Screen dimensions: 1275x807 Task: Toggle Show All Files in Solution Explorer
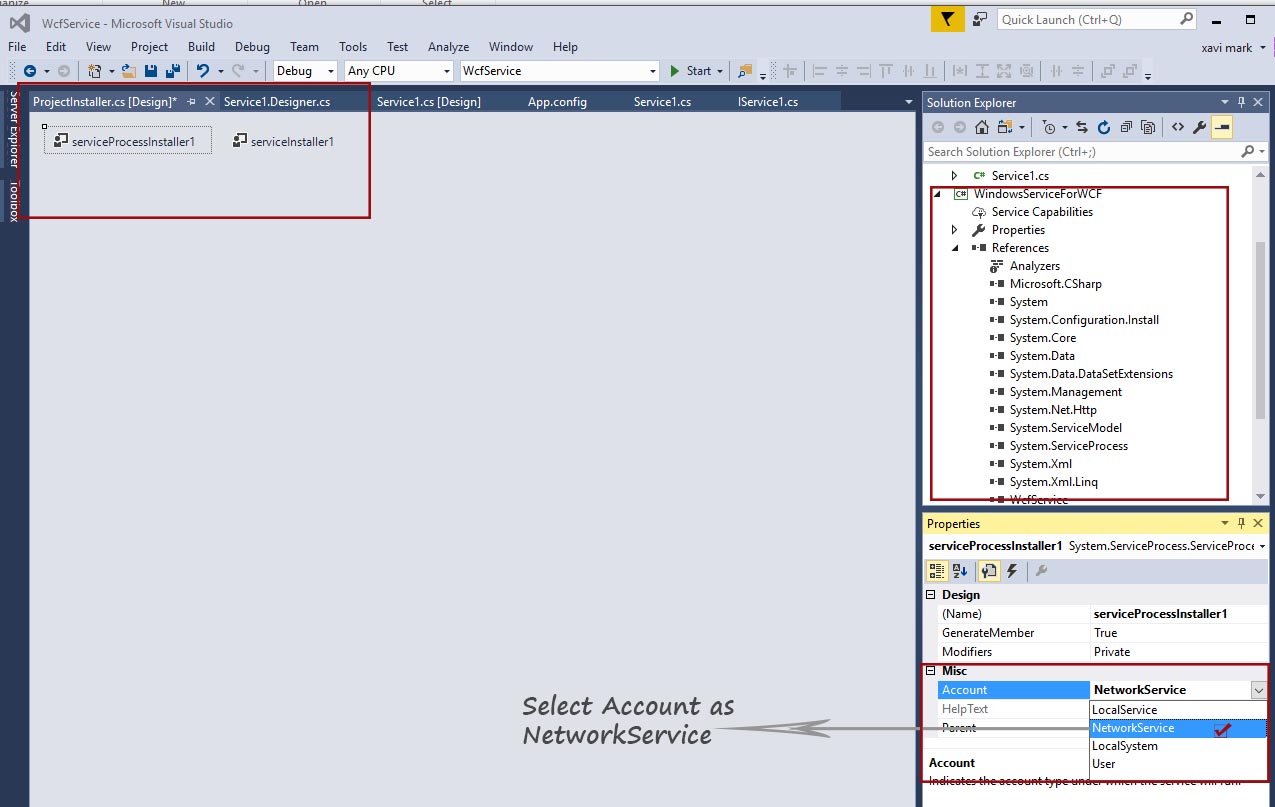click(x=1148, y=127)
